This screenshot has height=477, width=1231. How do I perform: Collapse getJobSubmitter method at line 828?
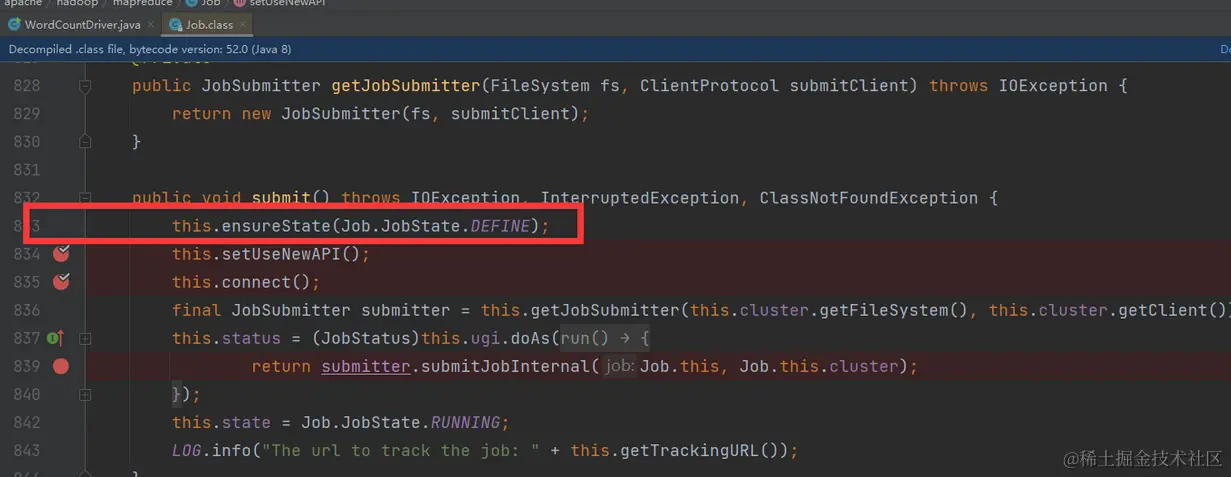click(85, 86)
